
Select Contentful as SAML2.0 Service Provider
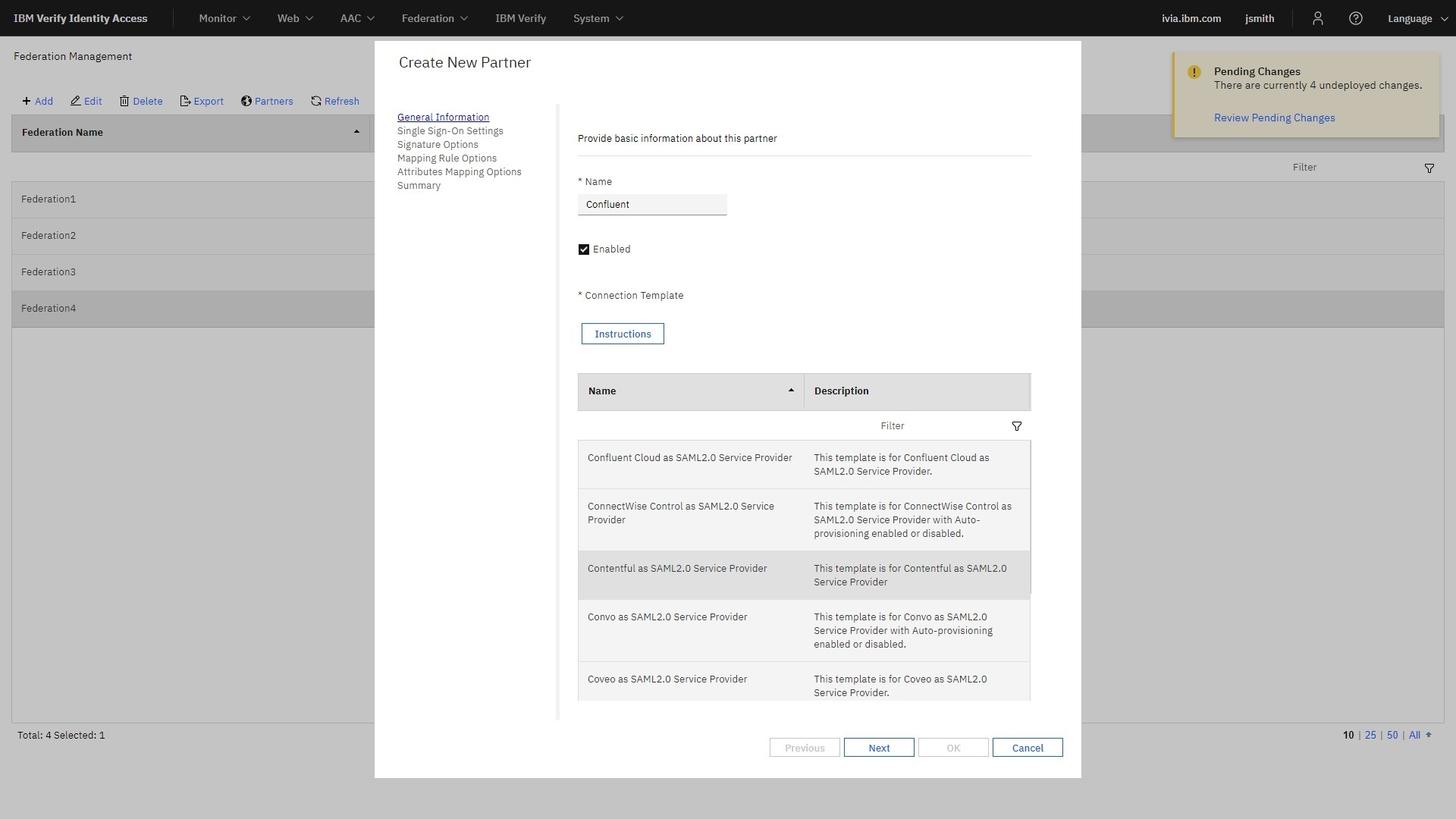tap(804, 576)
